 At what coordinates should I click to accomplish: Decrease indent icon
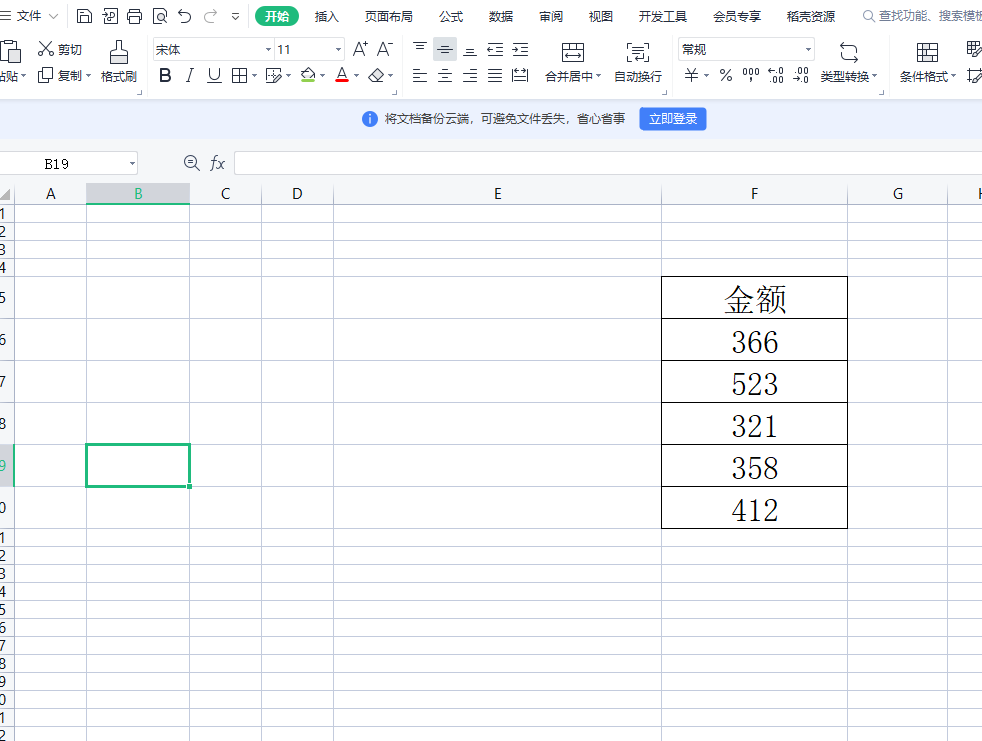(495, 49)
